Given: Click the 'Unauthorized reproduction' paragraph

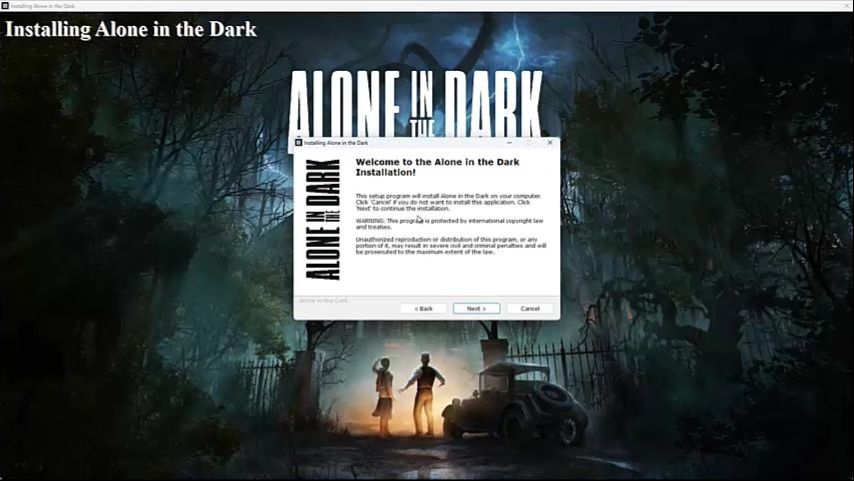Looking at the screenshot, I should coord(451,246).
